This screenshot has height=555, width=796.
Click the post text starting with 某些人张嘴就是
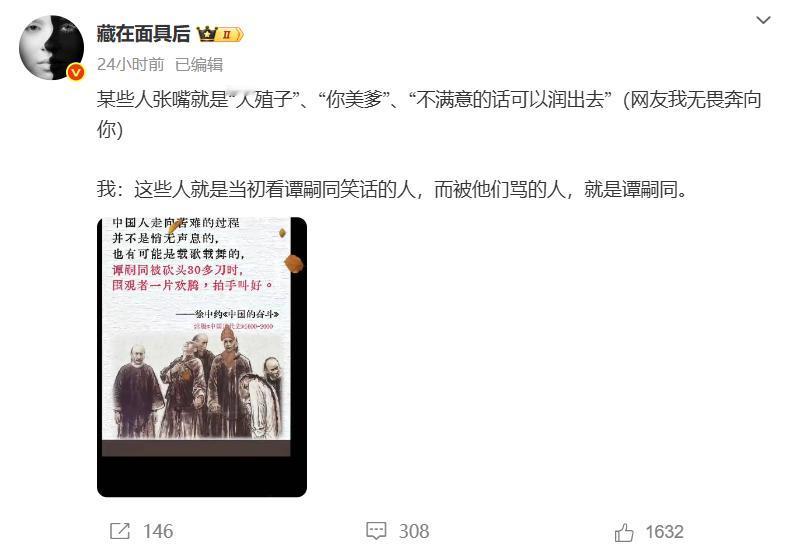429,114
